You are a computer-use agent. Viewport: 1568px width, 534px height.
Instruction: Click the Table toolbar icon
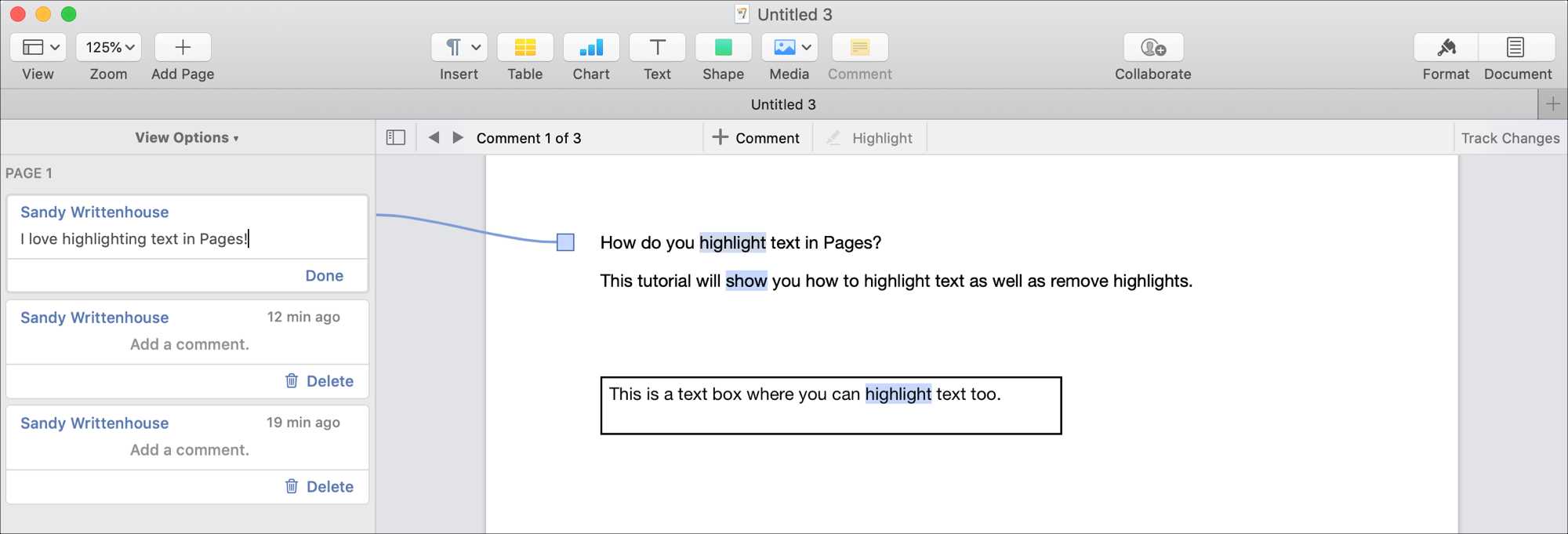tap(524, 48)
